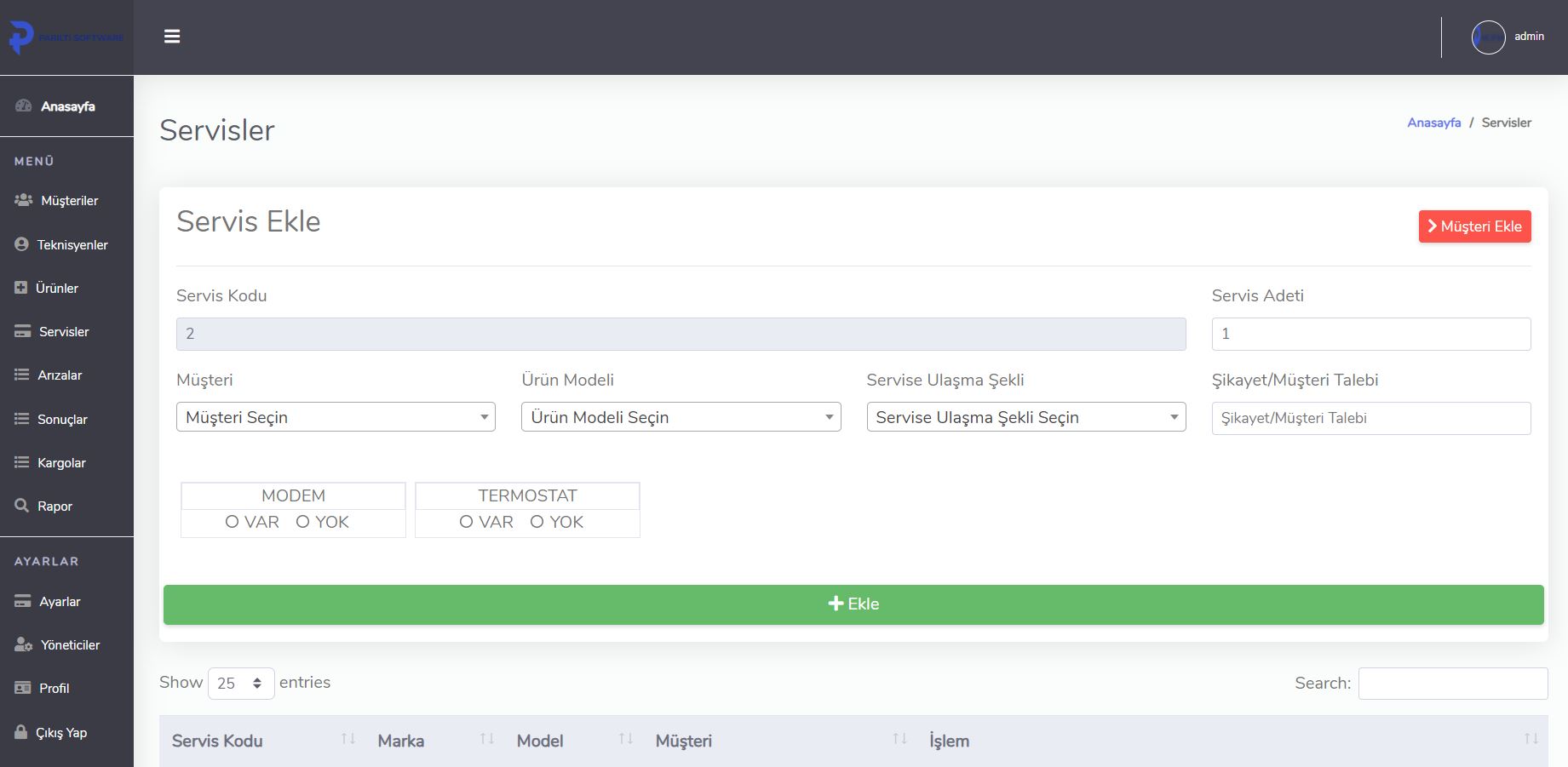Viewport: 1568px width, 767px height.
Task: Sort by Model column arrows
Action: 626,739
